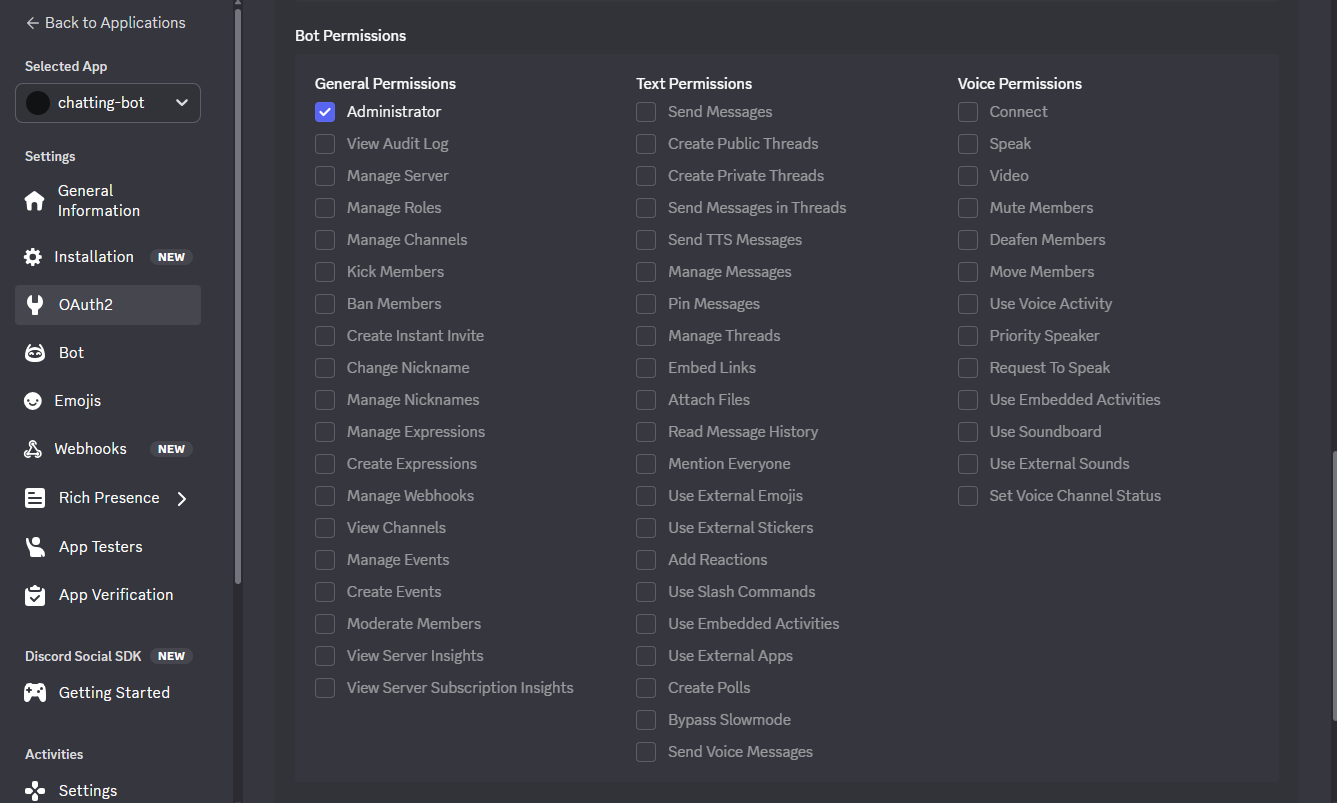Image resolution: width=1337 pixels, height=803 pixels.
Task: Open the Activities Settings sidebar item
Action: coord(87,791)
